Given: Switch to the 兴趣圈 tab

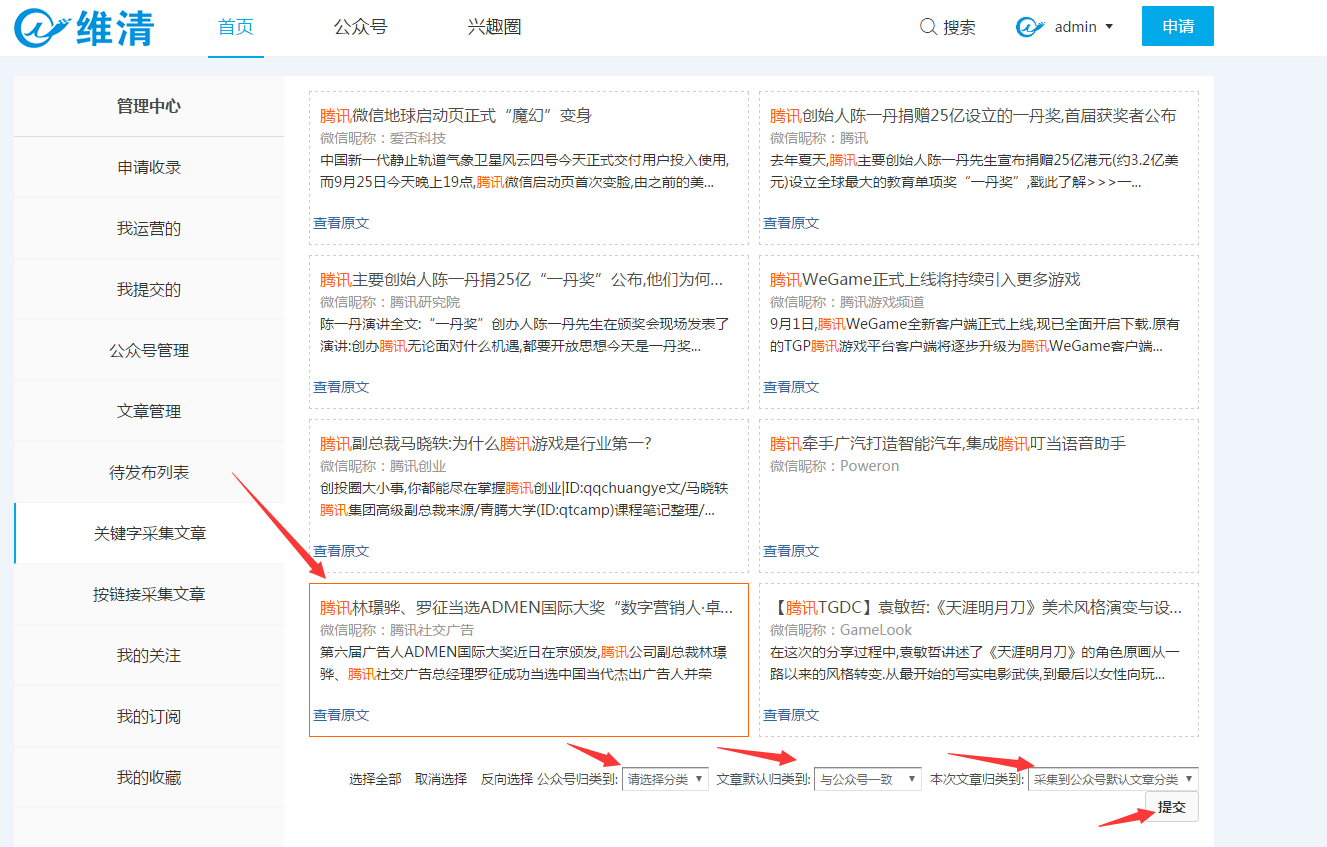Looking at the screenshot, I should tap(494, 27).
